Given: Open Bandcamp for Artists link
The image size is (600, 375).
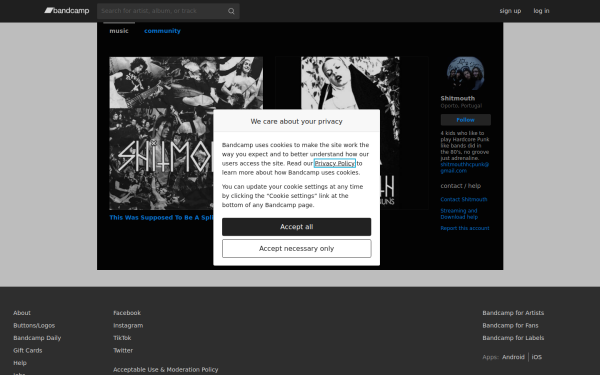Looking at the screenshot, I should 513,313.
